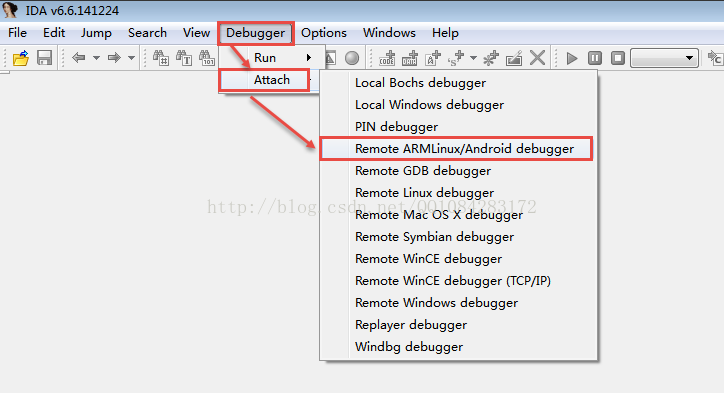Viewport: 724px width, 393px height.
Task: Click the icon right of debugger combo box
Action: [715, 58]
